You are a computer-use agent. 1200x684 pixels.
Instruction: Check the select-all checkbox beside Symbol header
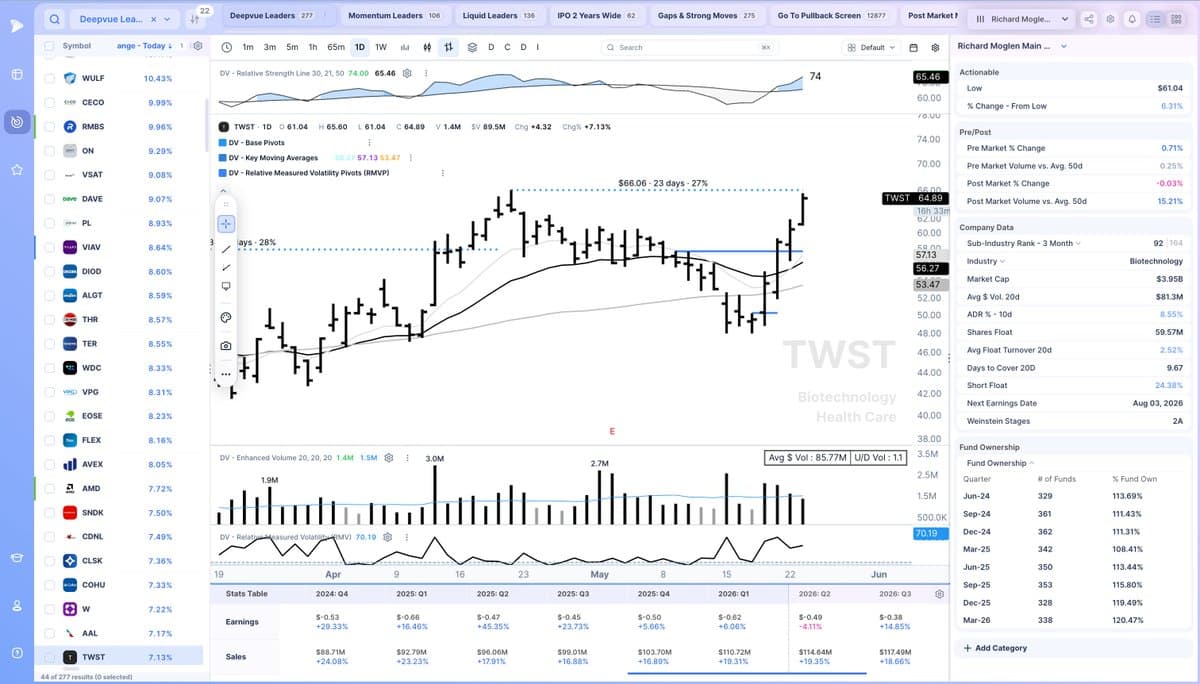pyautogui.click(x=50, y=46)
